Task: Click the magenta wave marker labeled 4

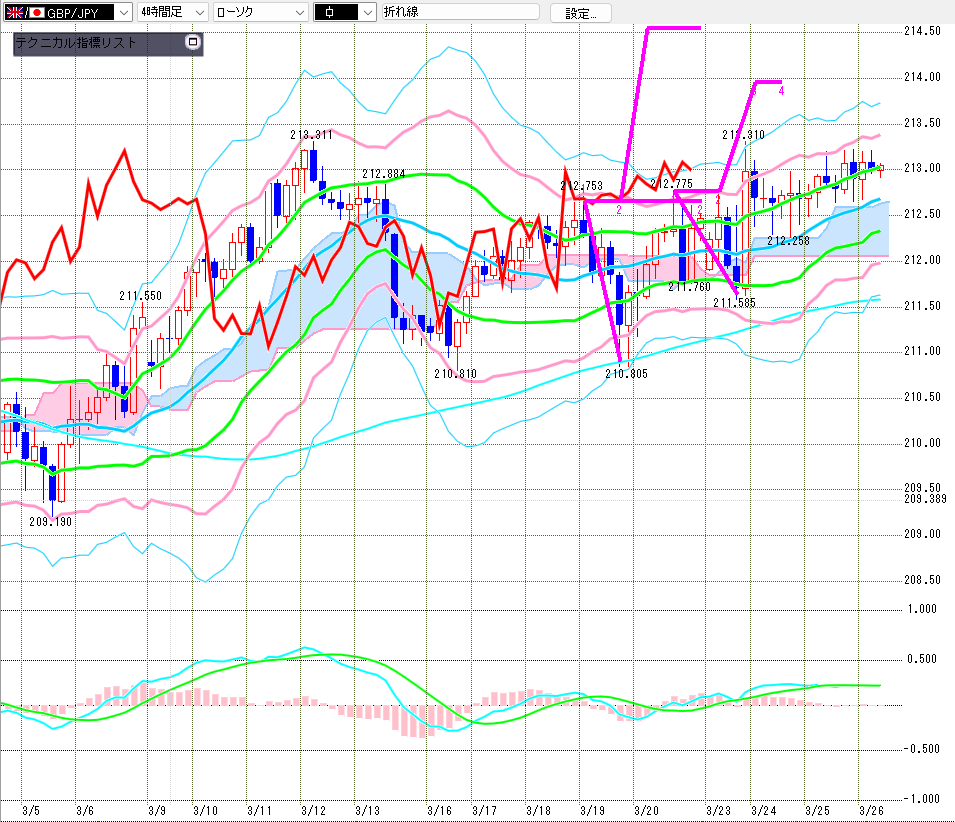Action: (781, 90)
